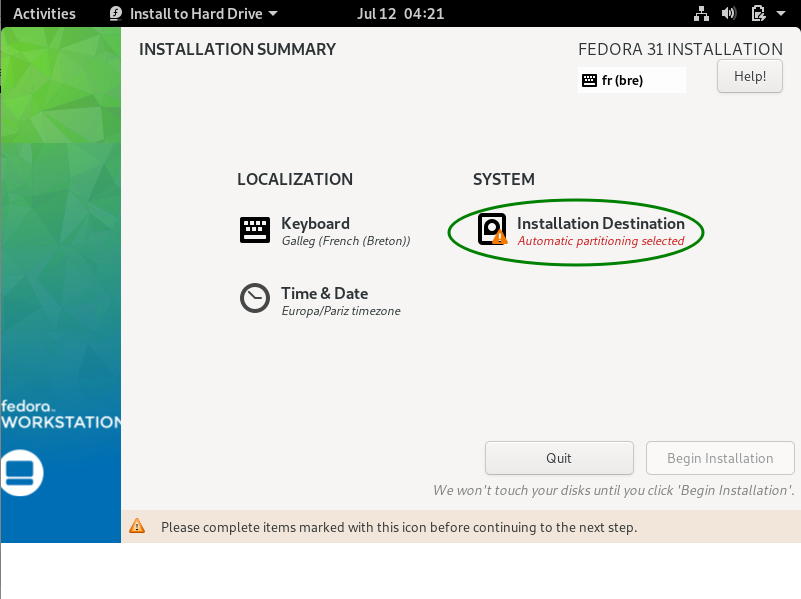Expand the Install to Hard Drive app menu arrow
The width and height of the screenshot is (801, 599).
[273, 13]
